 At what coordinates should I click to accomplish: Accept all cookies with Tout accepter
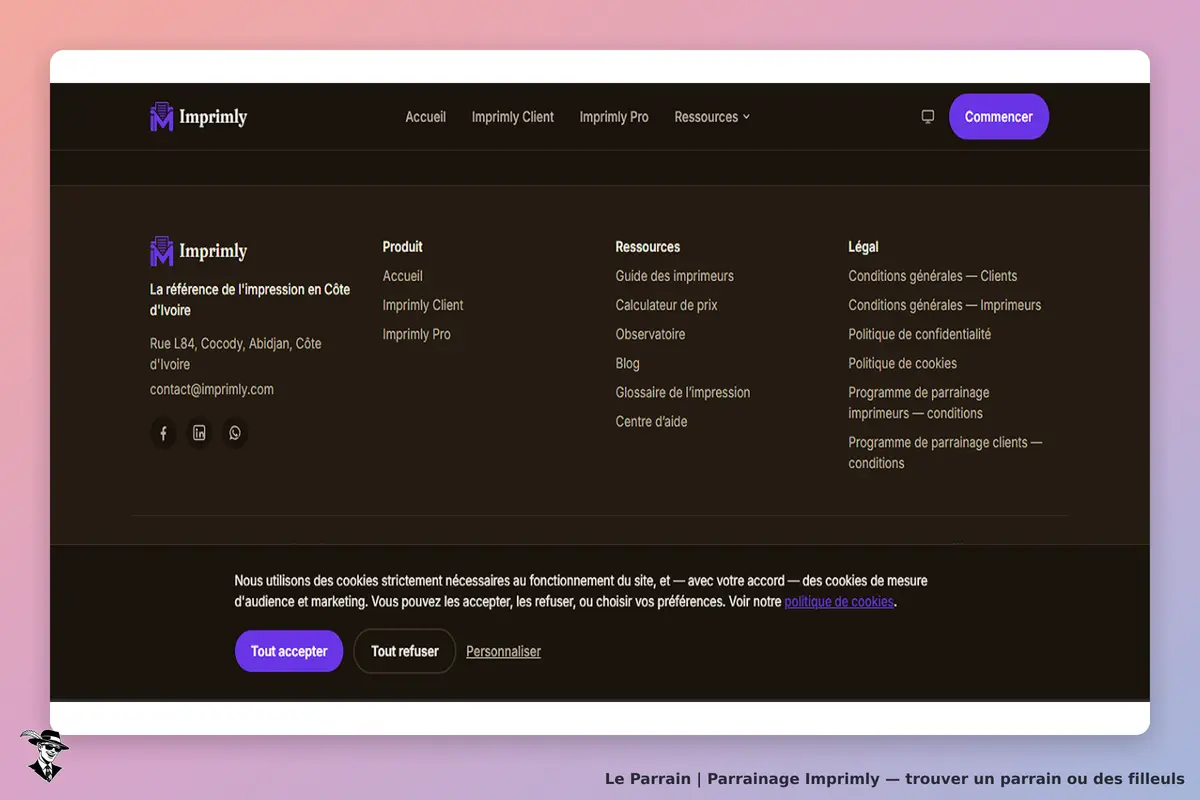point(289,651)
